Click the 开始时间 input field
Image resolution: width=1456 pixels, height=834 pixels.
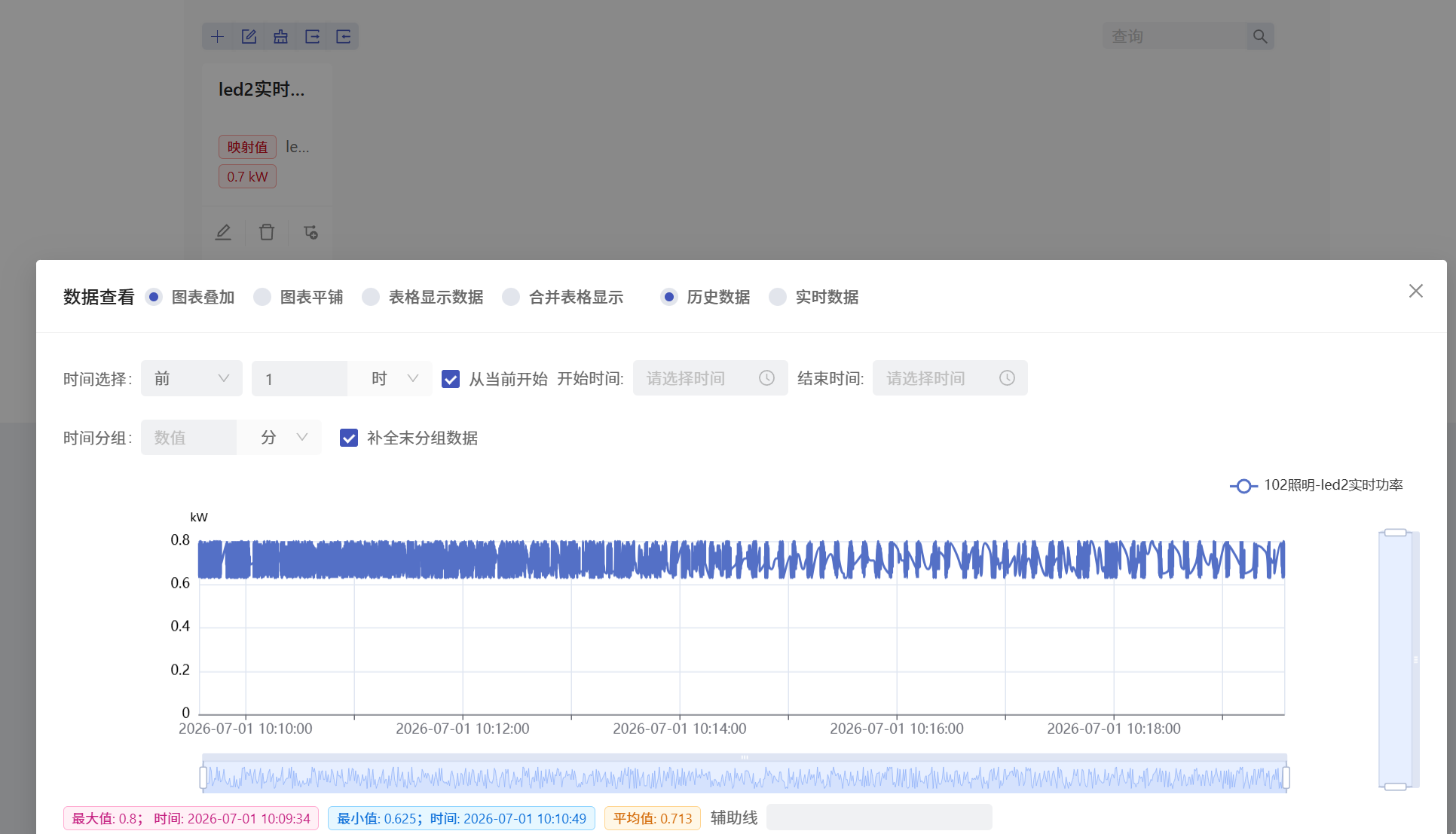click(x=710, y=378)
